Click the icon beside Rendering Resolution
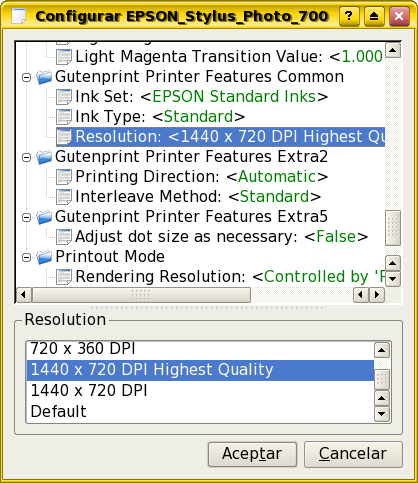 pyautogui.click(x=63, y=277)
